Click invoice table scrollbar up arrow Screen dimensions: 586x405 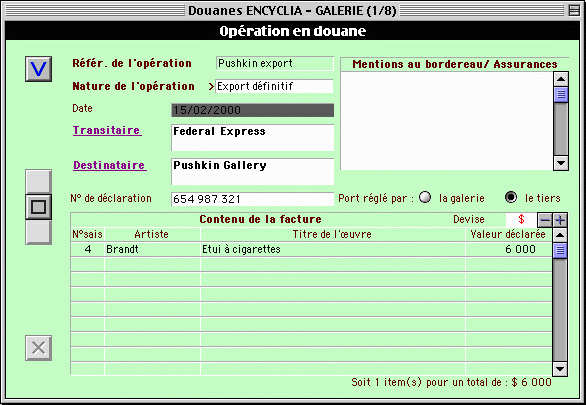560,235
